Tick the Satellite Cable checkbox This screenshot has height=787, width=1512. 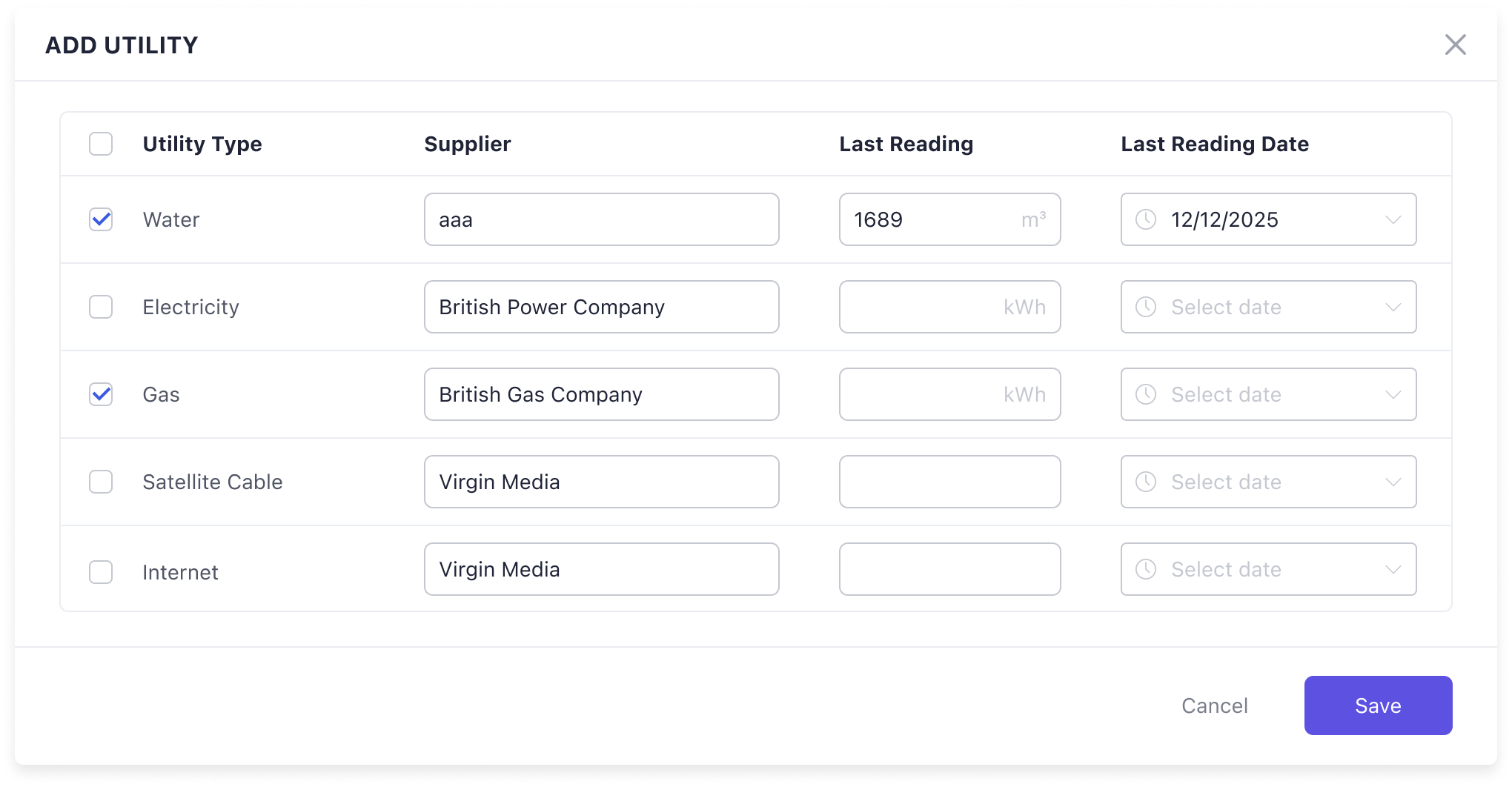click(101, 482)
